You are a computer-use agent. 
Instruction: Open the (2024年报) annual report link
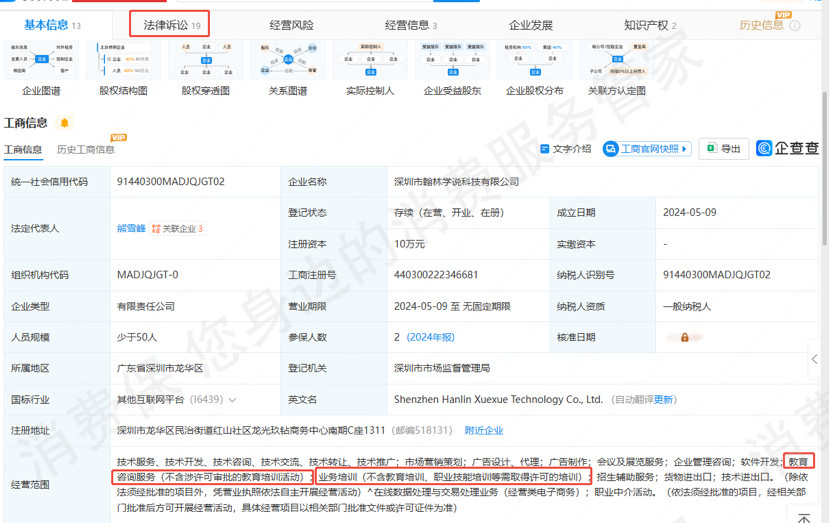[x=430, y=337]
